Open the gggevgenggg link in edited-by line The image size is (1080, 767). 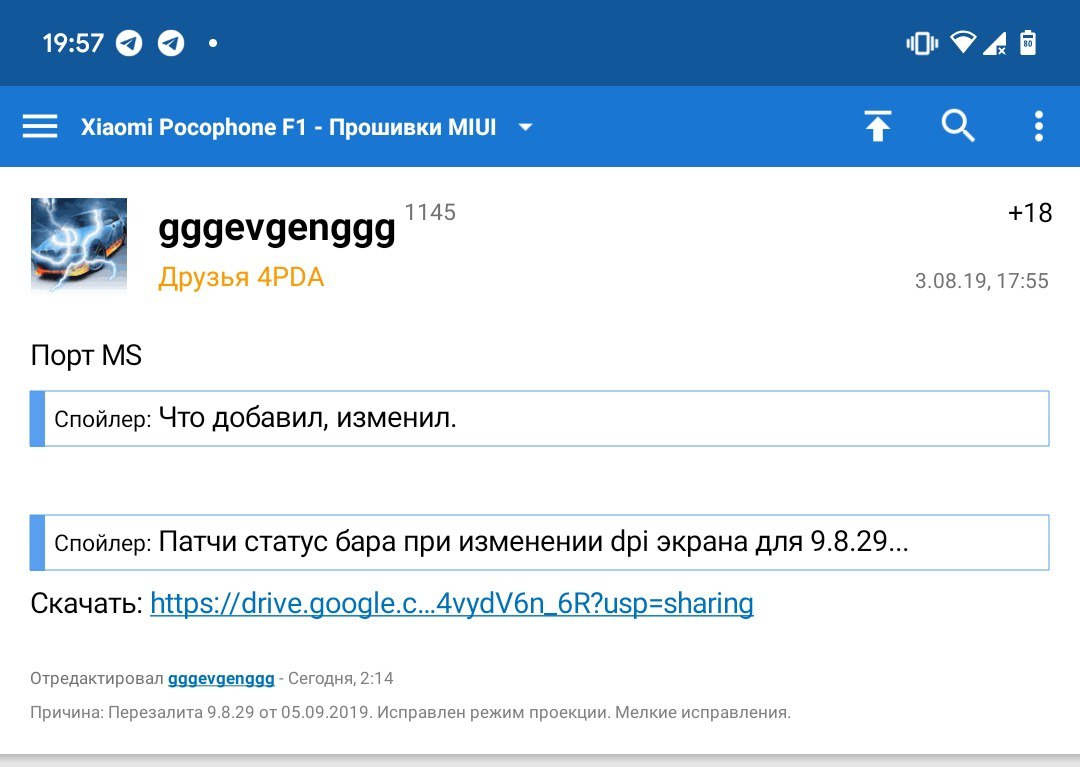(x=221, y=679)
